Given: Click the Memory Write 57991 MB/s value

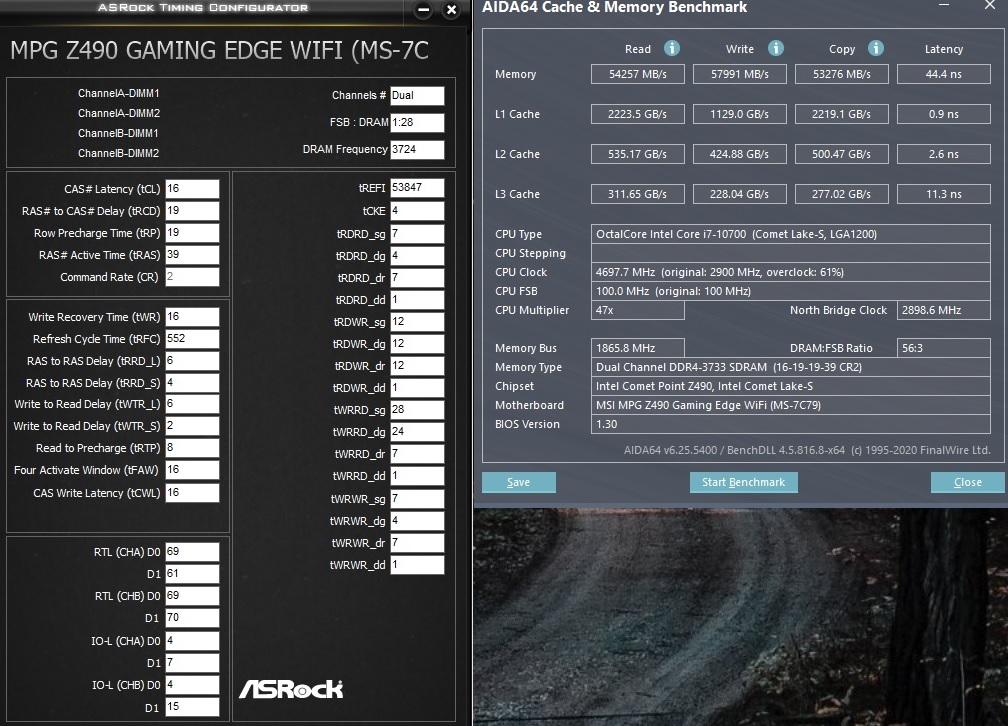Looking at the screenshot, I should click(740, 74).
